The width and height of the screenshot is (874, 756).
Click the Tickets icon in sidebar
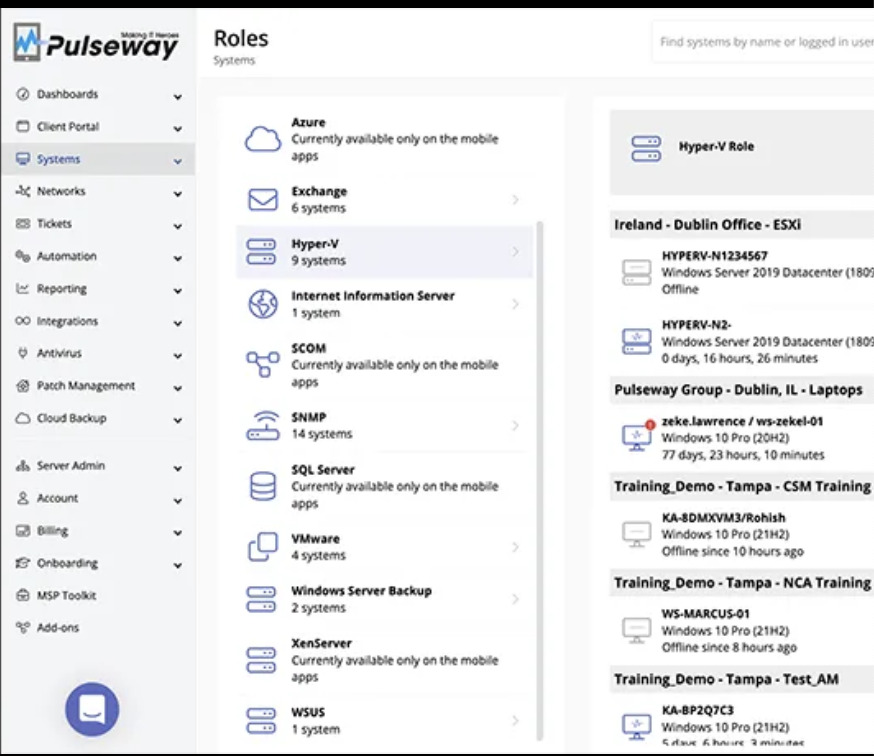pyautogui.click(x=22, y=224)
